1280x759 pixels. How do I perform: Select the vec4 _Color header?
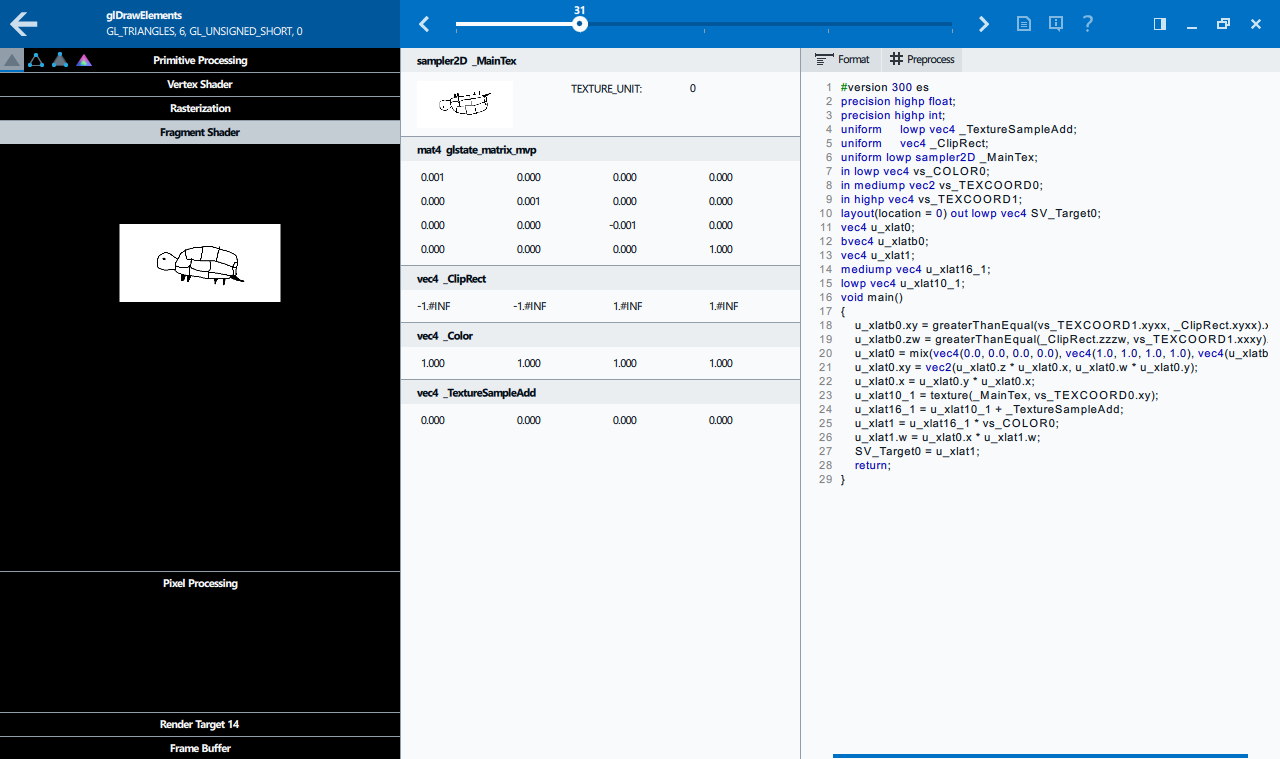point(600,336)
